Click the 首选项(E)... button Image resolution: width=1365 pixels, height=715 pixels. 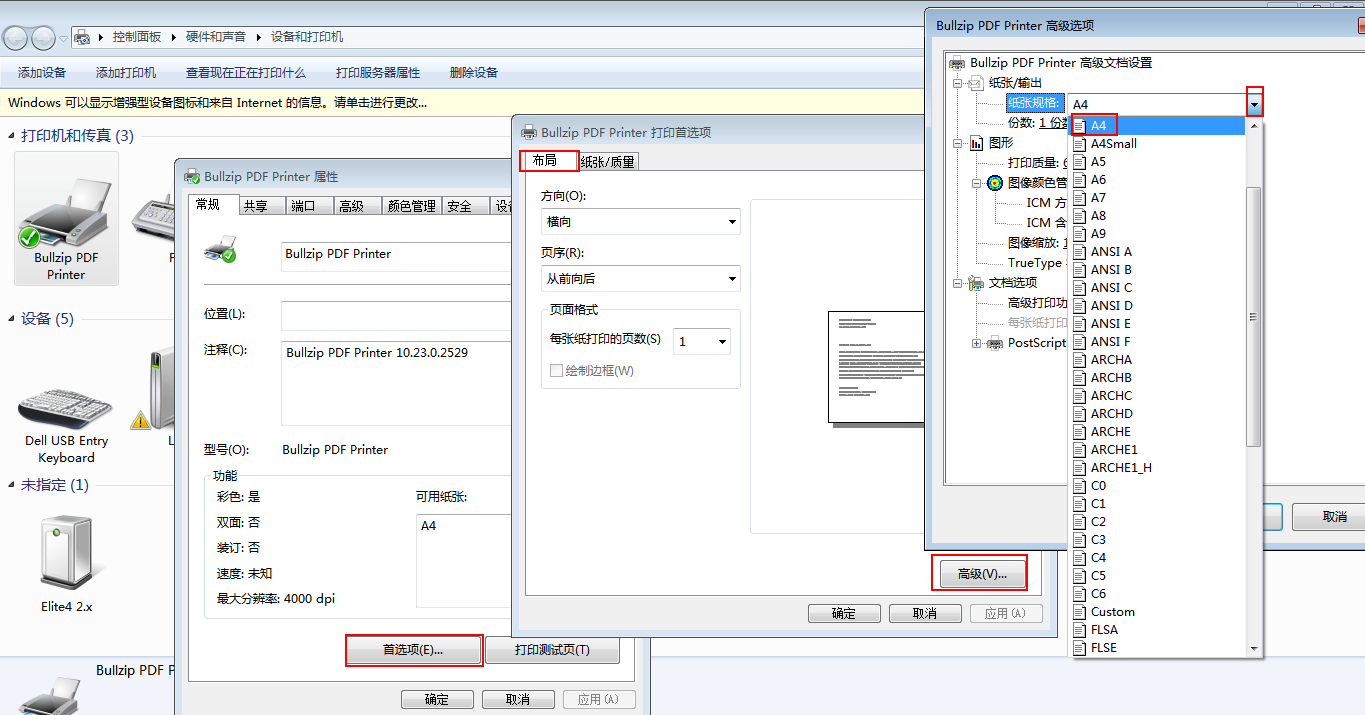click(x=413, y=650)
